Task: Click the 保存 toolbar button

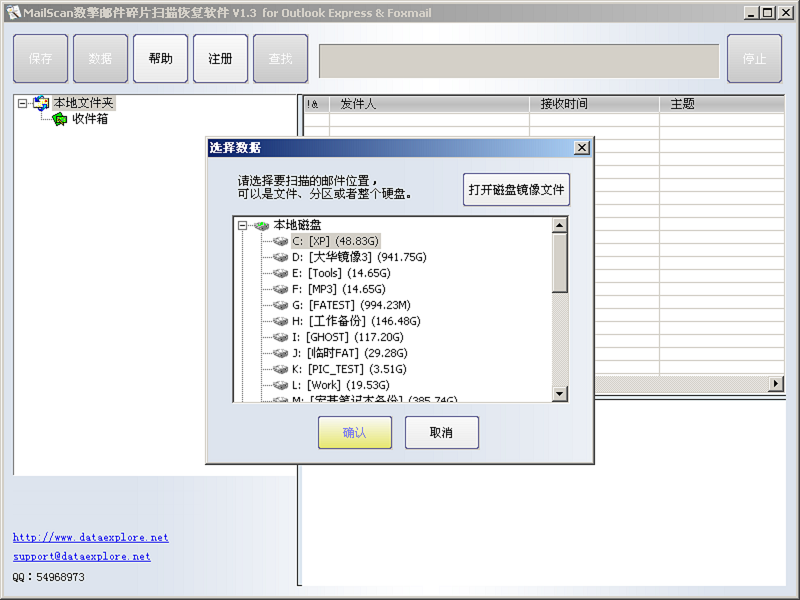Action: click(x=40, y=59)
